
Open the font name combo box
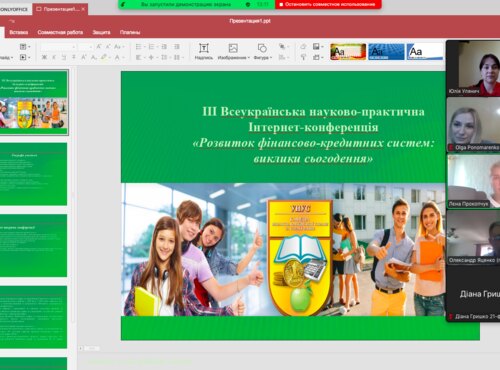pos(58,47)
